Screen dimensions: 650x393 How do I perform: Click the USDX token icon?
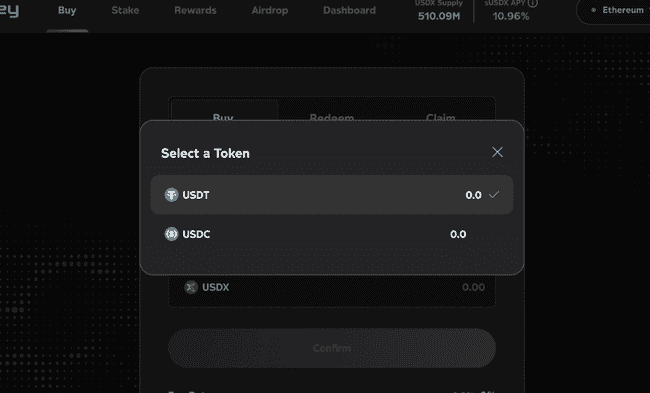191,287
